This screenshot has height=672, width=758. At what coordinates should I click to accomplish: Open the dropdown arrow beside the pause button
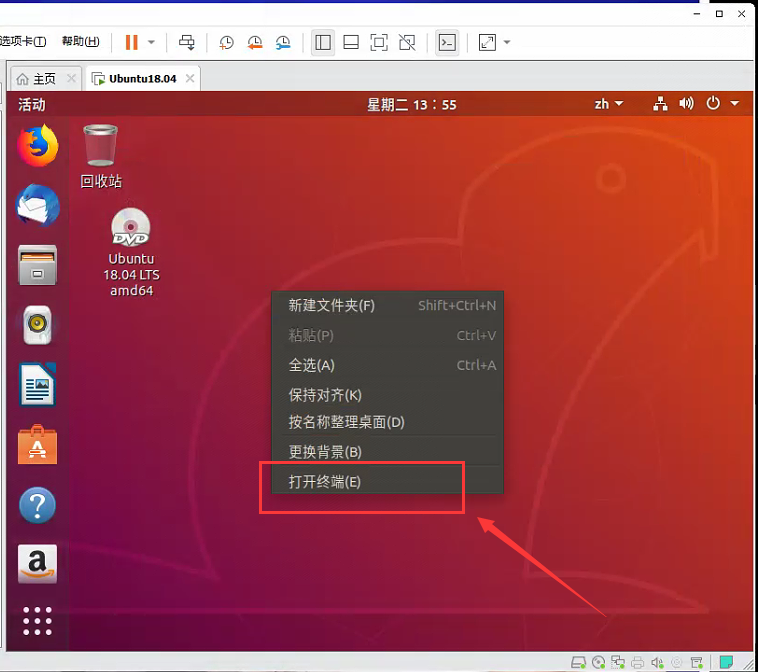coord(151,43)
